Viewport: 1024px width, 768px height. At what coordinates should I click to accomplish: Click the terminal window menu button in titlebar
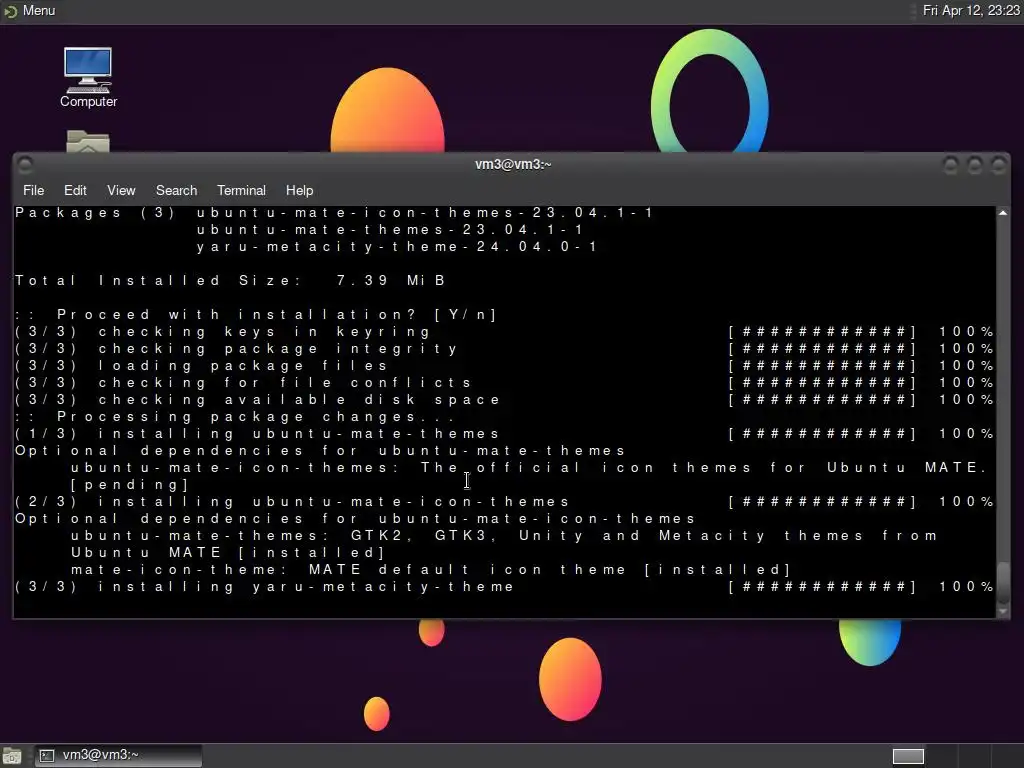click(25, 165)
